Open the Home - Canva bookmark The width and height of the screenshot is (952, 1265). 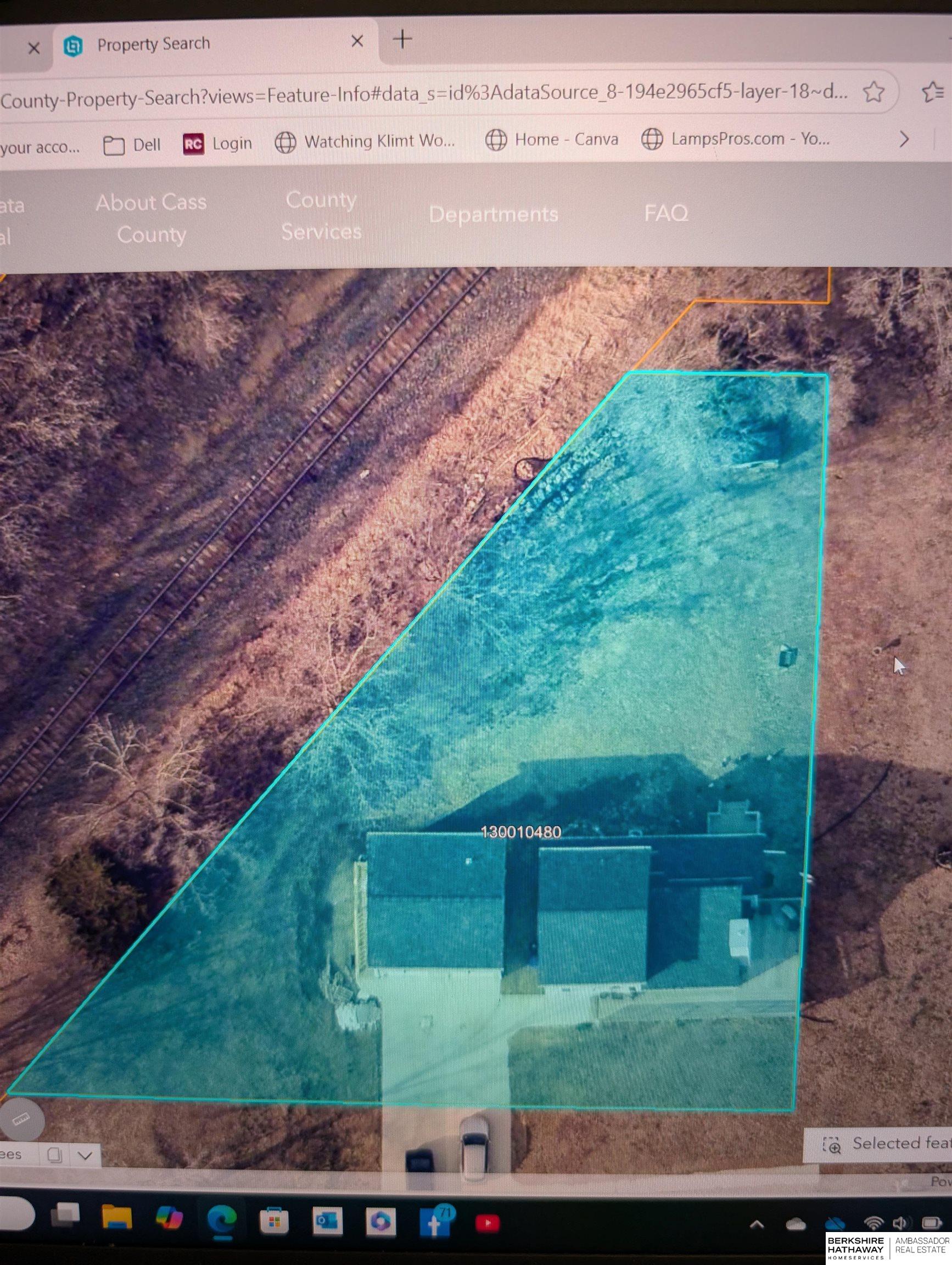(552, 139)
